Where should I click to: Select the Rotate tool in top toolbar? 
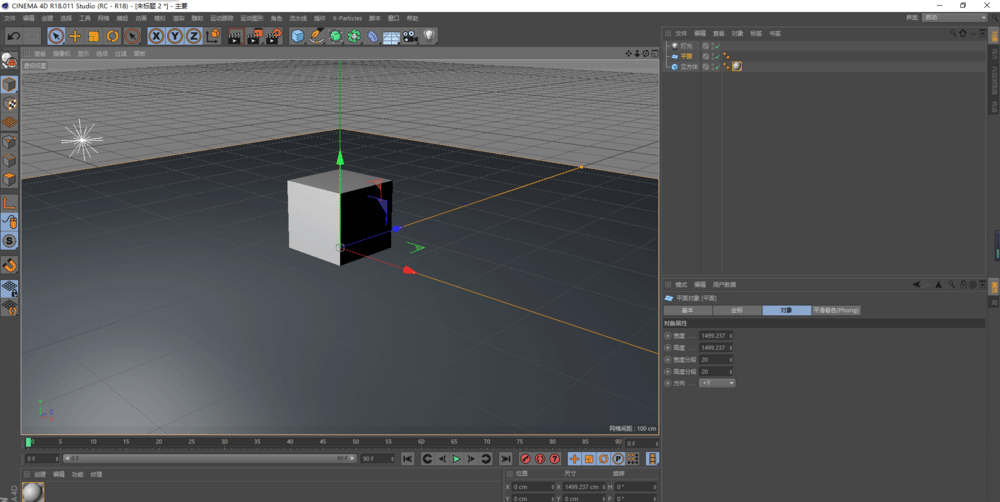(112, 36)
